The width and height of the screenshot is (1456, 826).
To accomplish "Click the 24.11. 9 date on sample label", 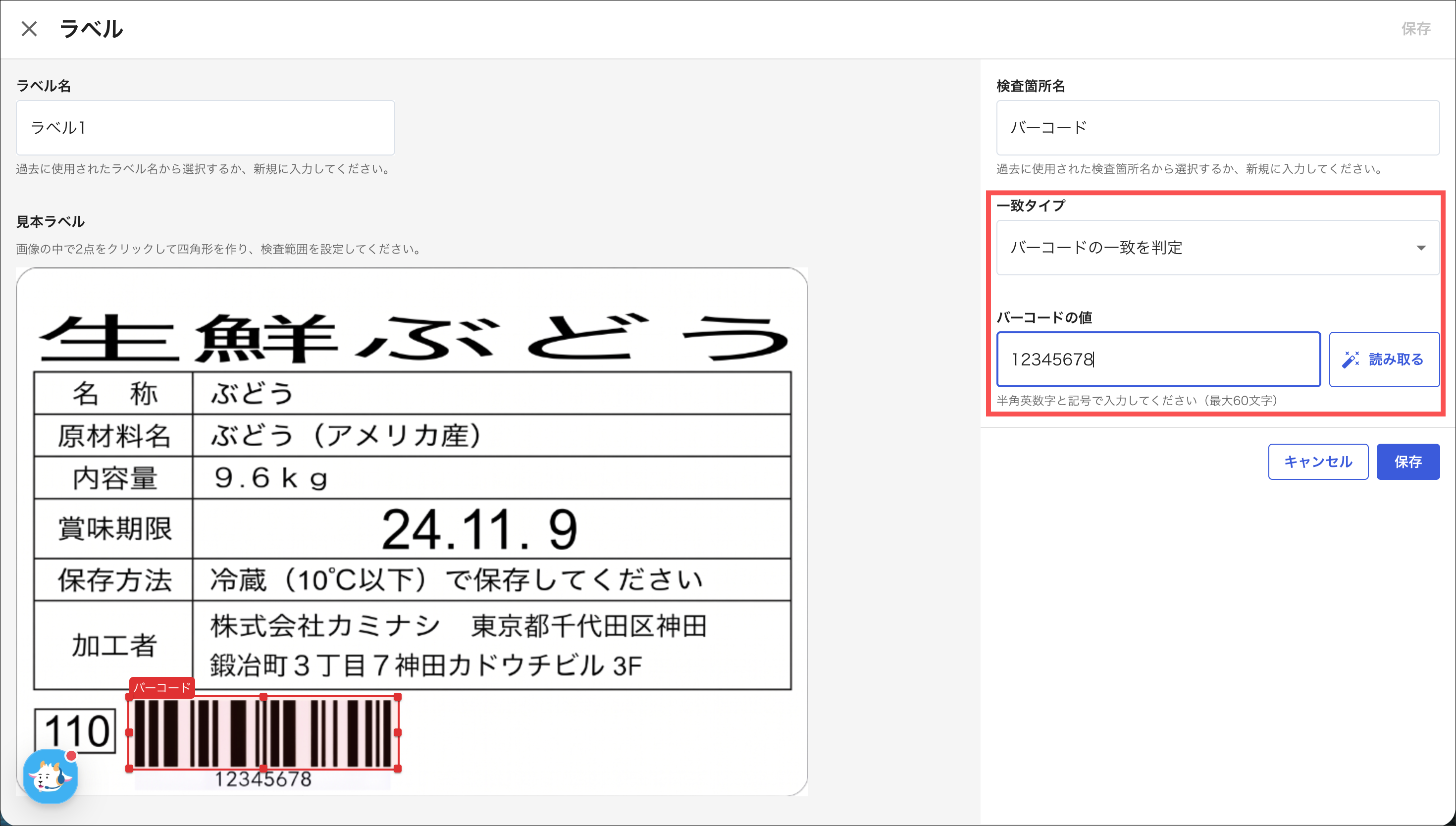I will (x=479, y=529).
